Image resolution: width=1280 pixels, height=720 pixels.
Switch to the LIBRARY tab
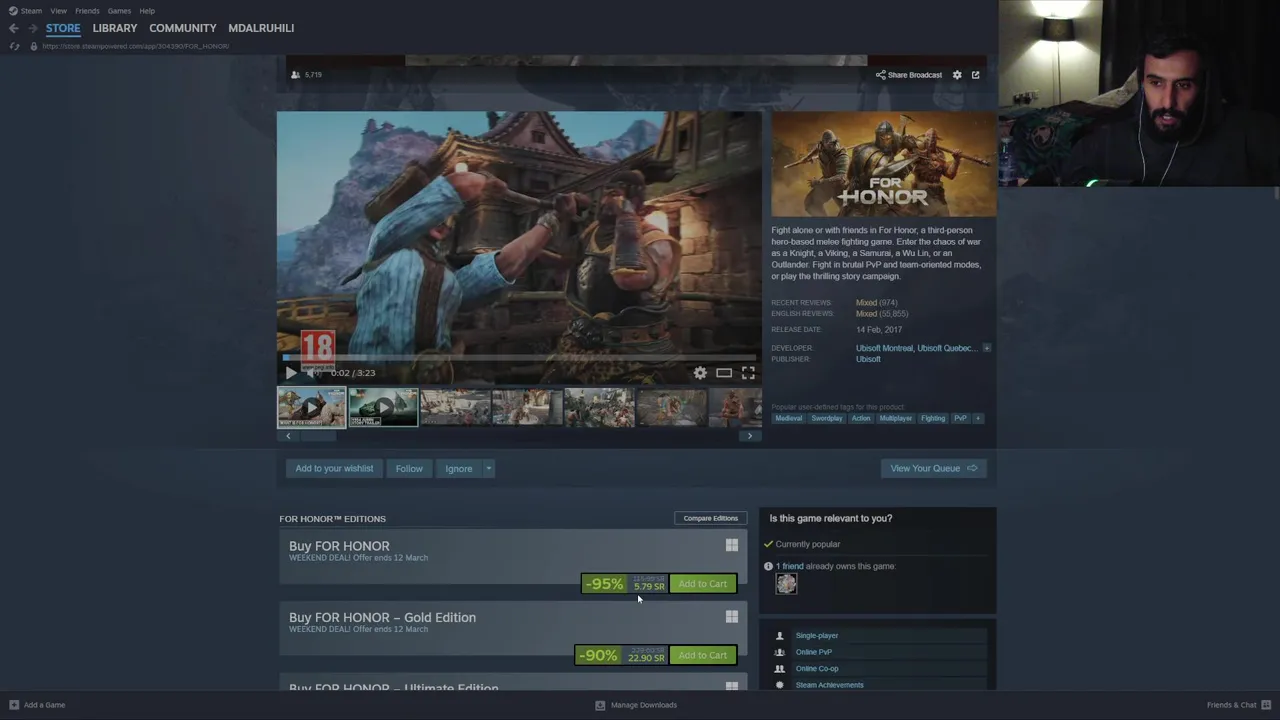(115, 28)
